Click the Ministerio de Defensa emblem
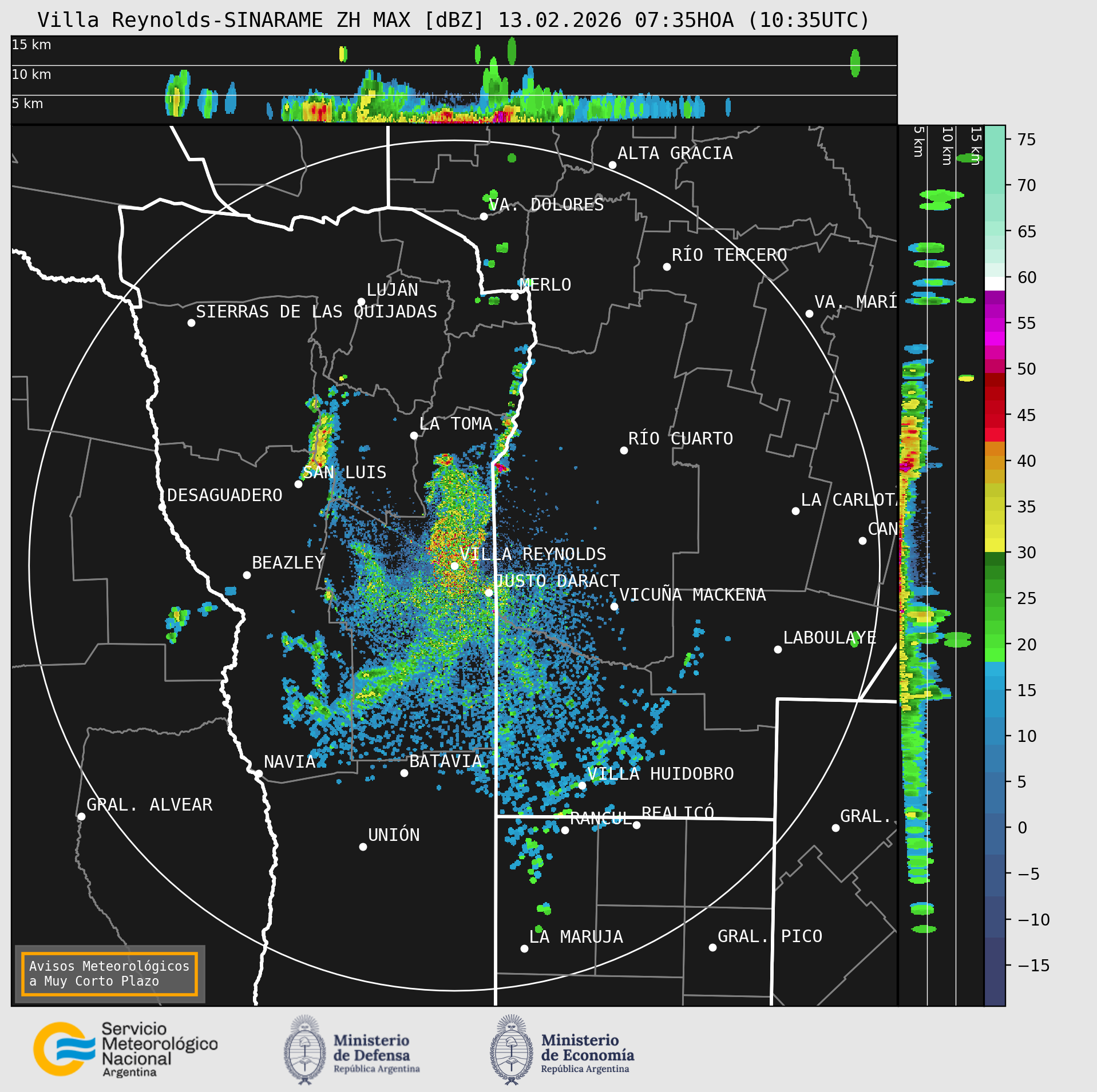The height and width of the screenshot is (1092, 1097). 305,1050
